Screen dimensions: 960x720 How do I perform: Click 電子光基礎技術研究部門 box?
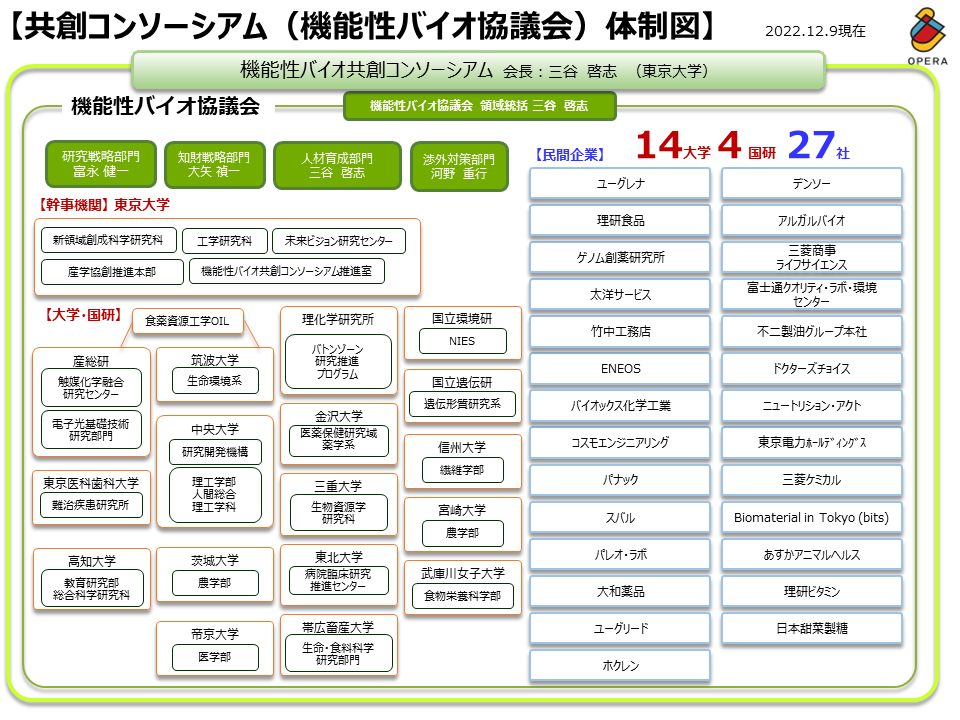[x=91, y=430]
